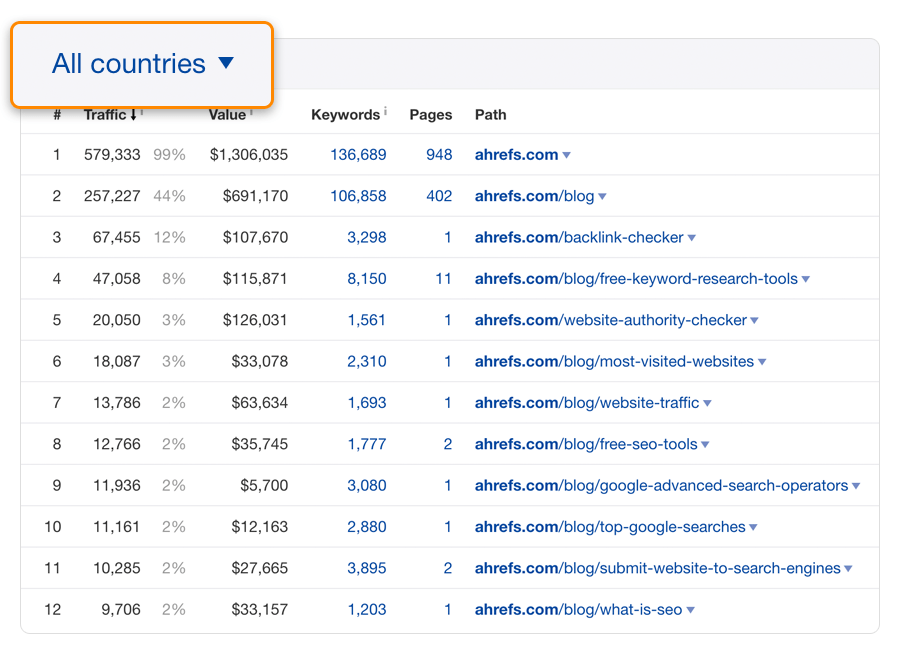Click the Value column header
The height and width of the screenshot is (654, 900).
pyautogui.click(x=227, y=115)
